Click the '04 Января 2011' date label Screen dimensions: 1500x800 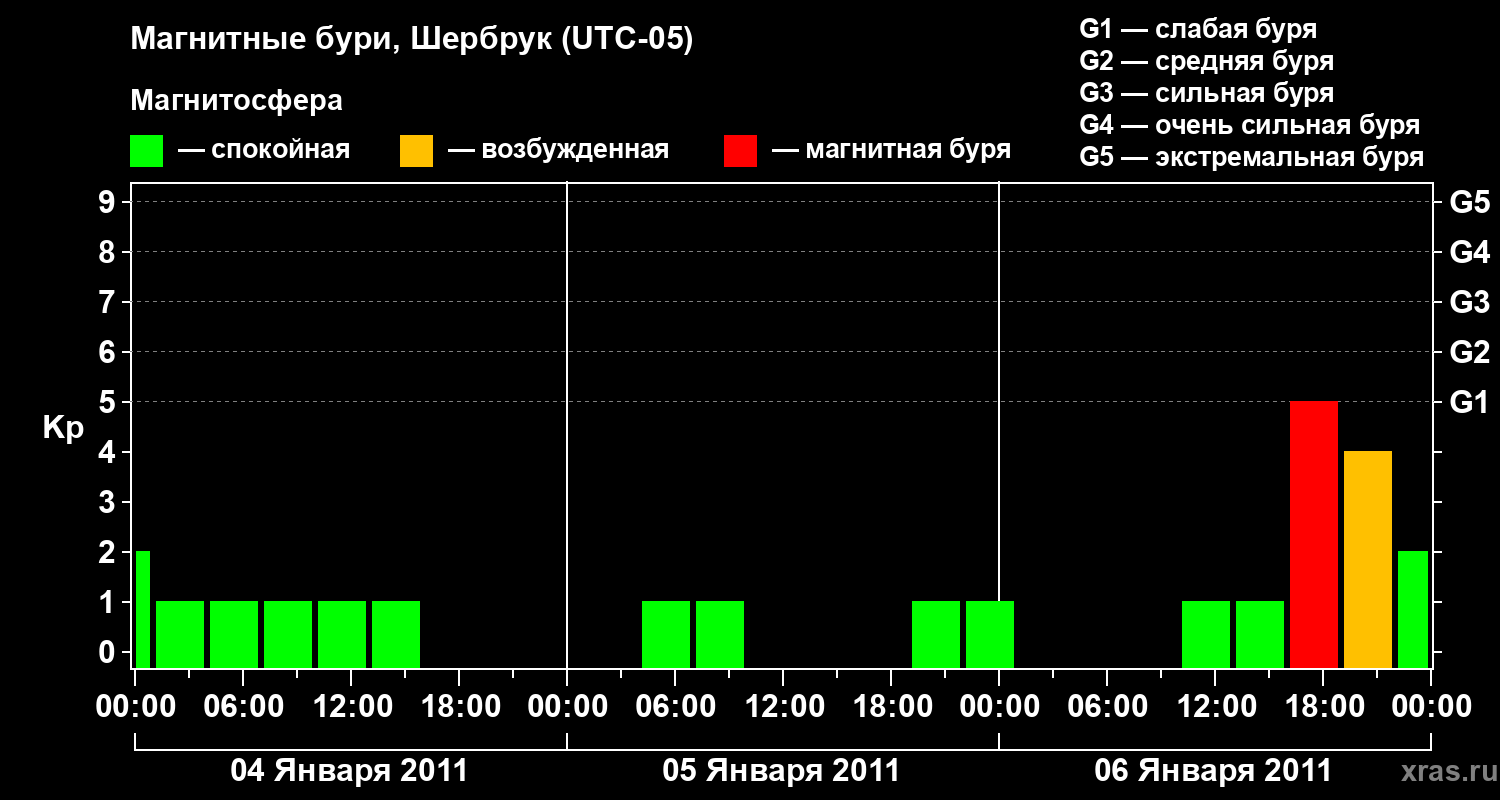349,771
